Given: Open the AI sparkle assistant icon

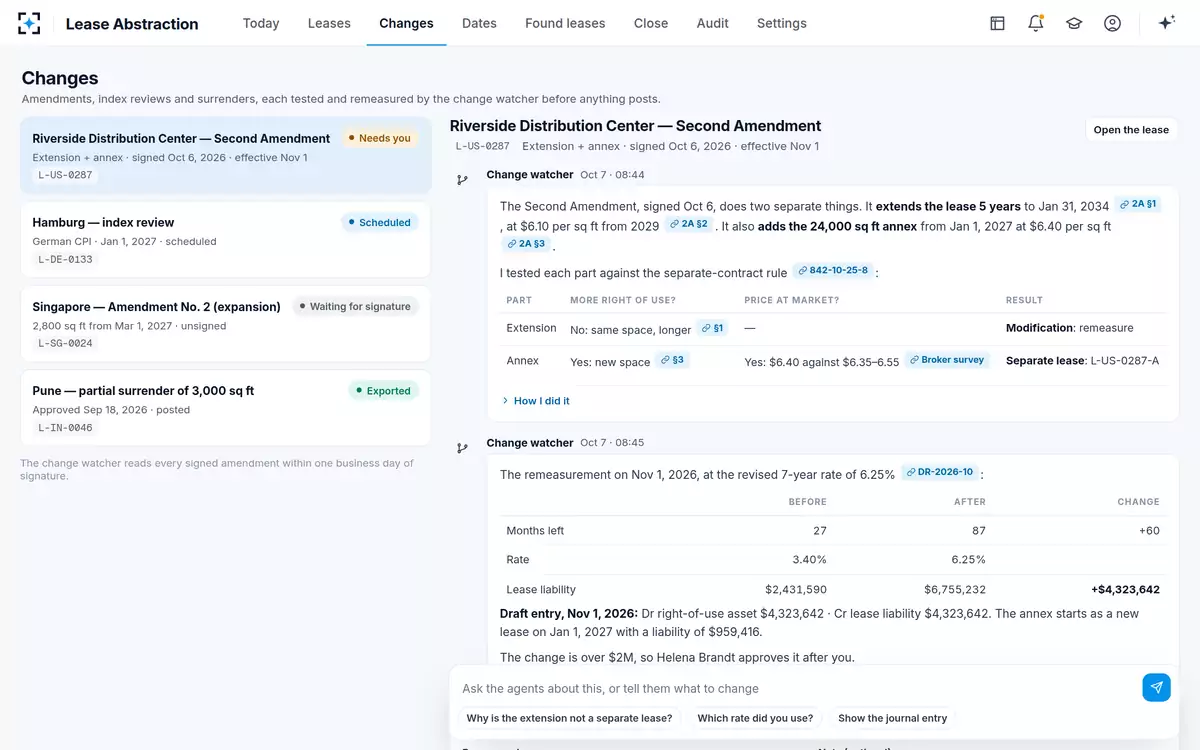Looking at the screenshot, I should [1166, 23].
